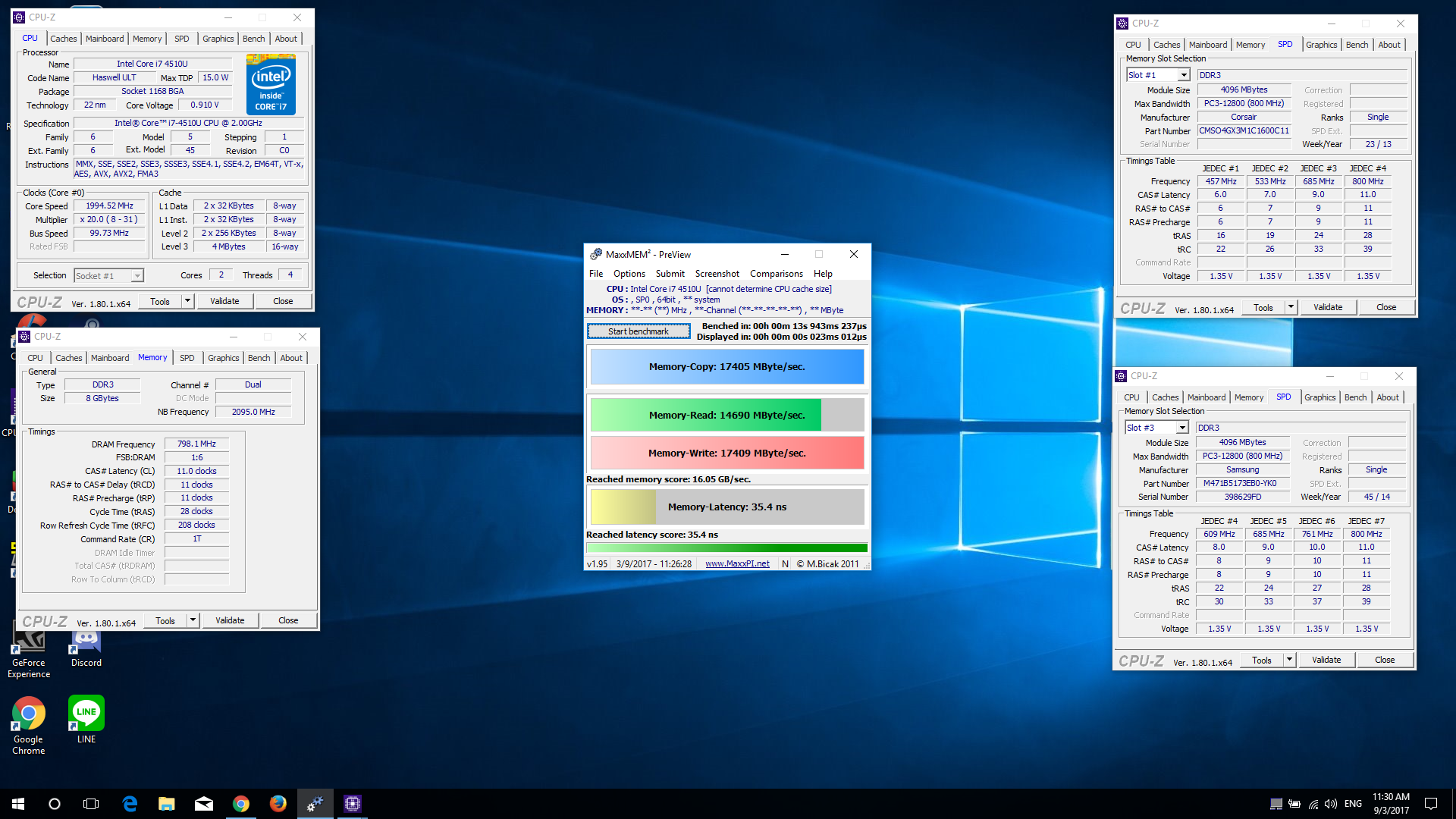Click the Slot #1 Part Number field

(1244, 131)
